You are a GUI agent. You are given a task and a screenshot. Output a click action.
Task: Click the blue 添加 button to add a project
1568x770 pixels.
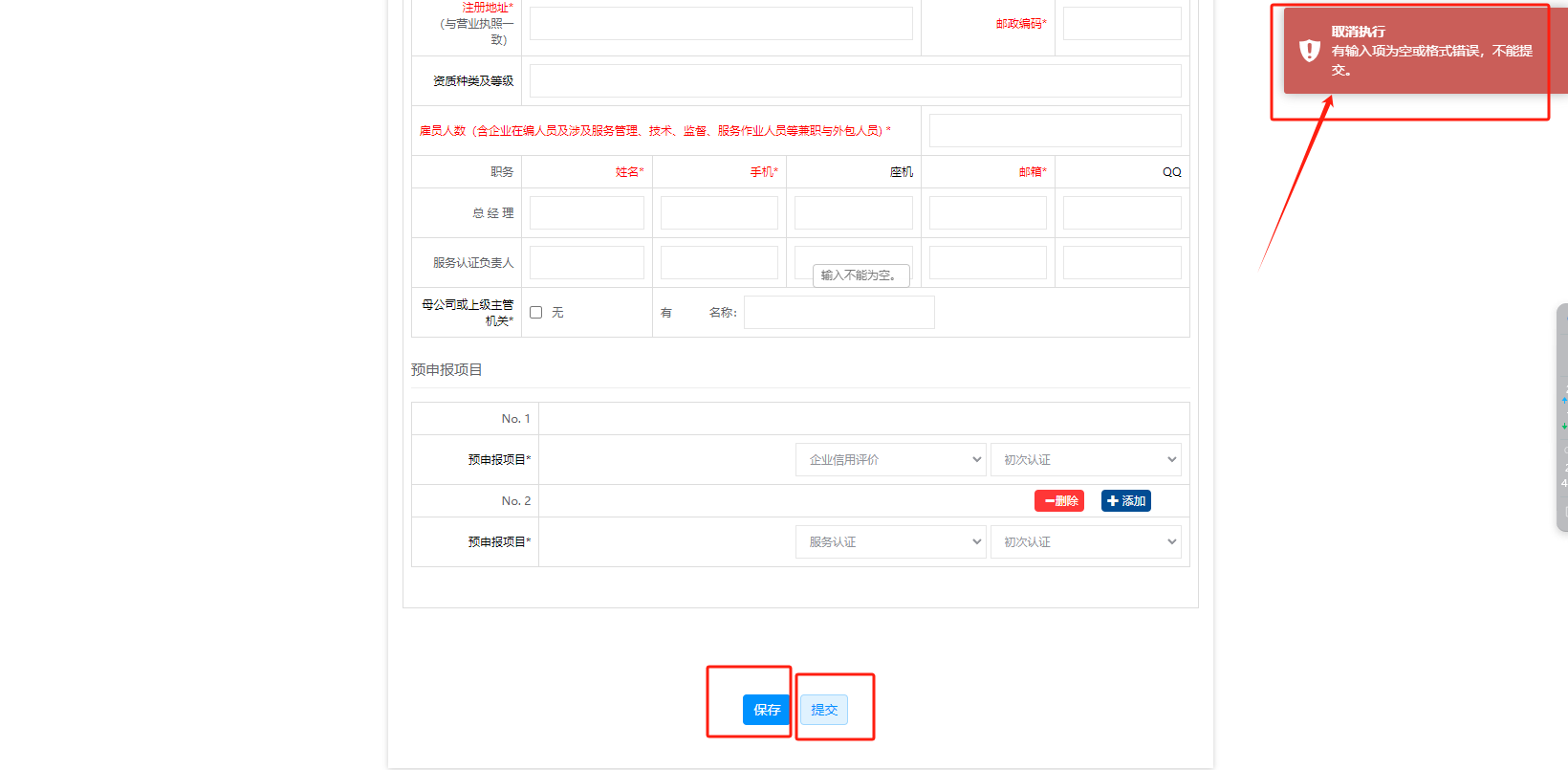pyautogui.click(x=1126, y=501)
